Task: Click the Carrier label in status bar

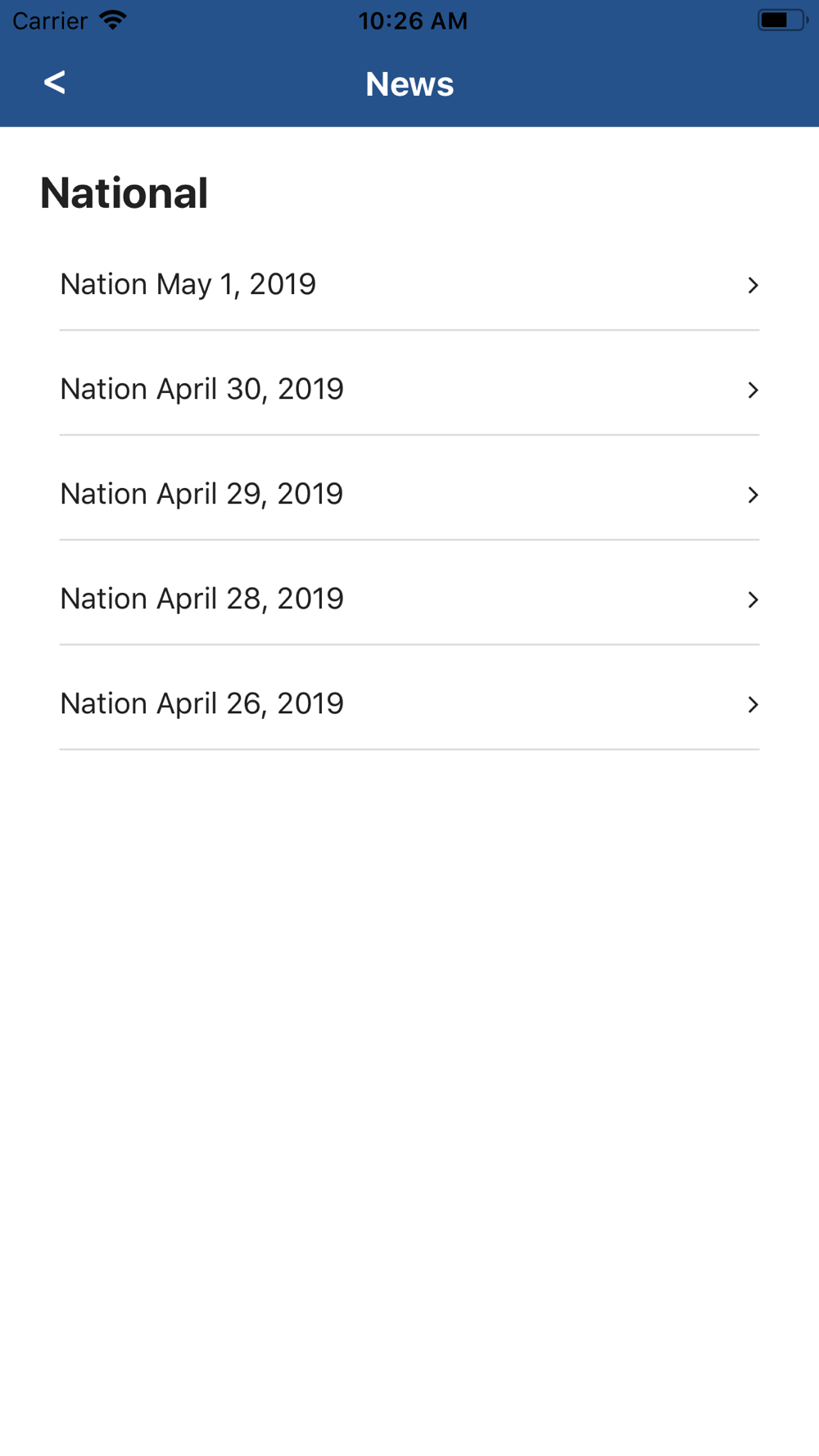Action: [50, 21]
